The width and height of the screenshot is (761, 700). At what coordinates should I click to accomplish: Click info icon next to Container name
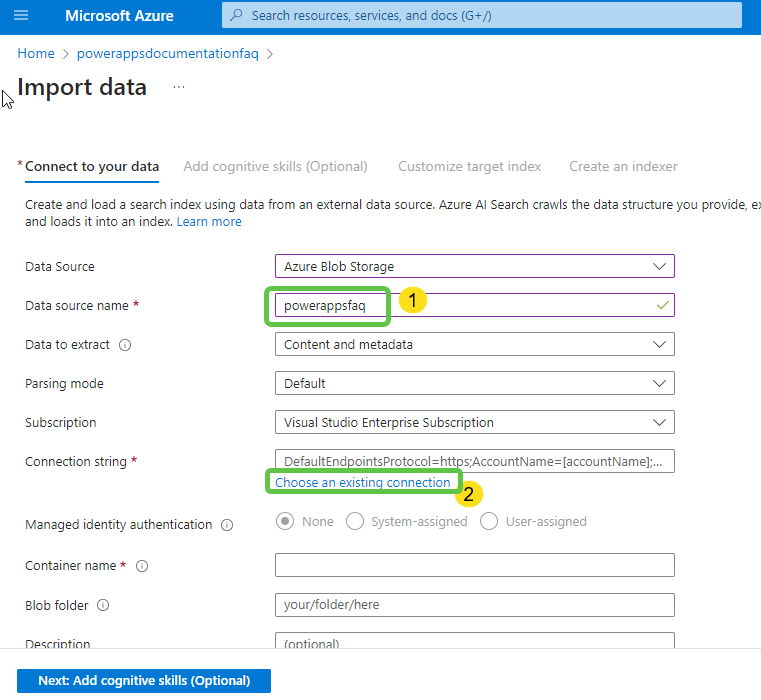click(x=142, y=566)
